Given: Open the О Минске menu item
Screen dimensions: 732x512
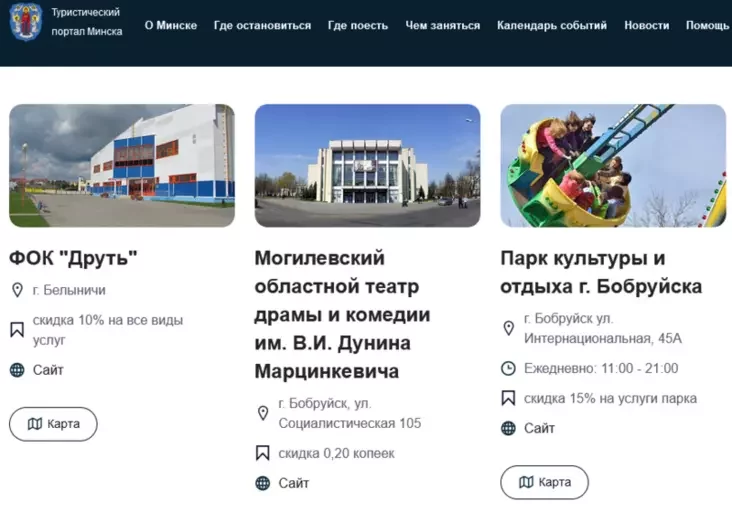Looking at the screenshot, I should [x=170, y=25].
